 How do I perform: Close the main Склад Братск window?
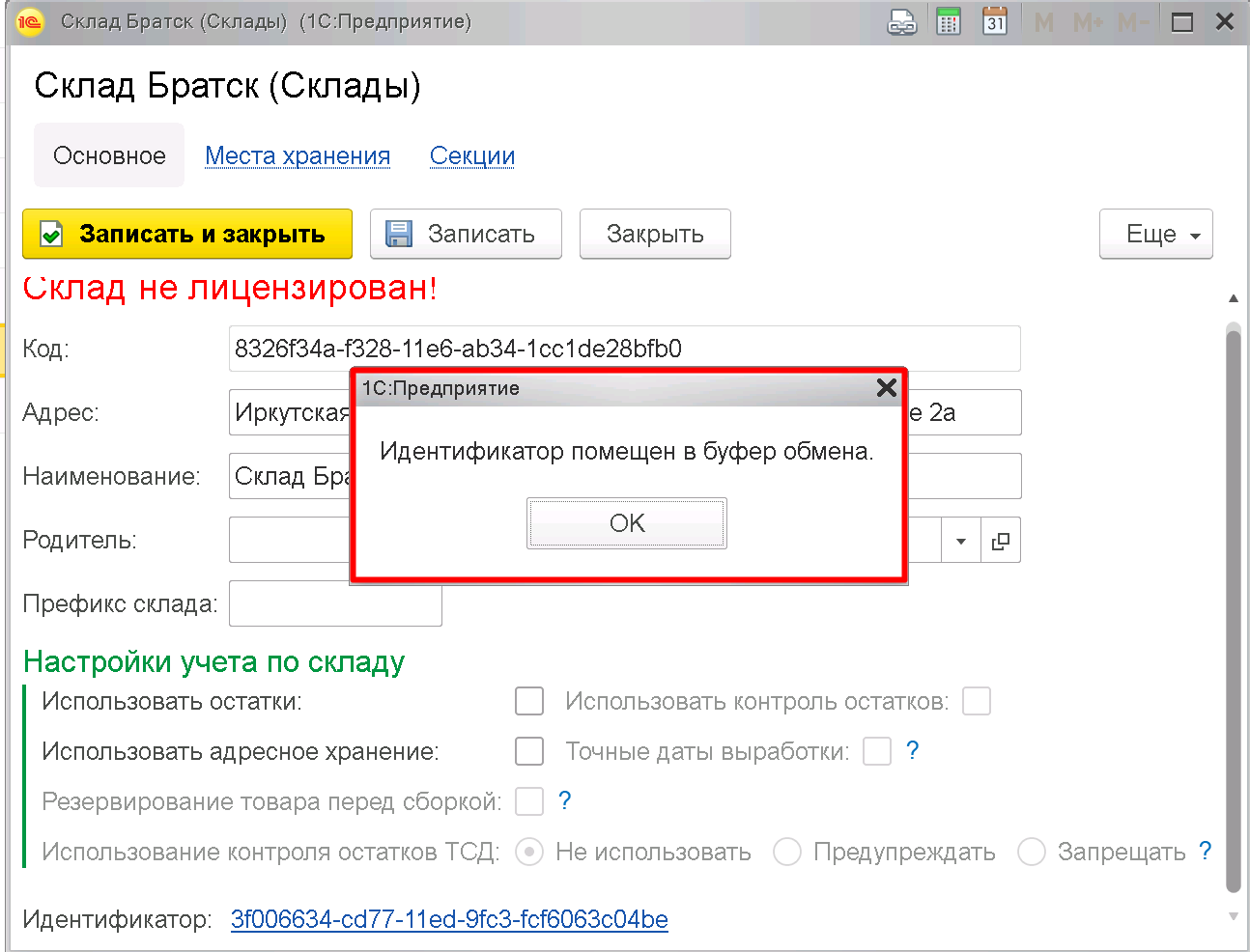tap(1225, 21)
